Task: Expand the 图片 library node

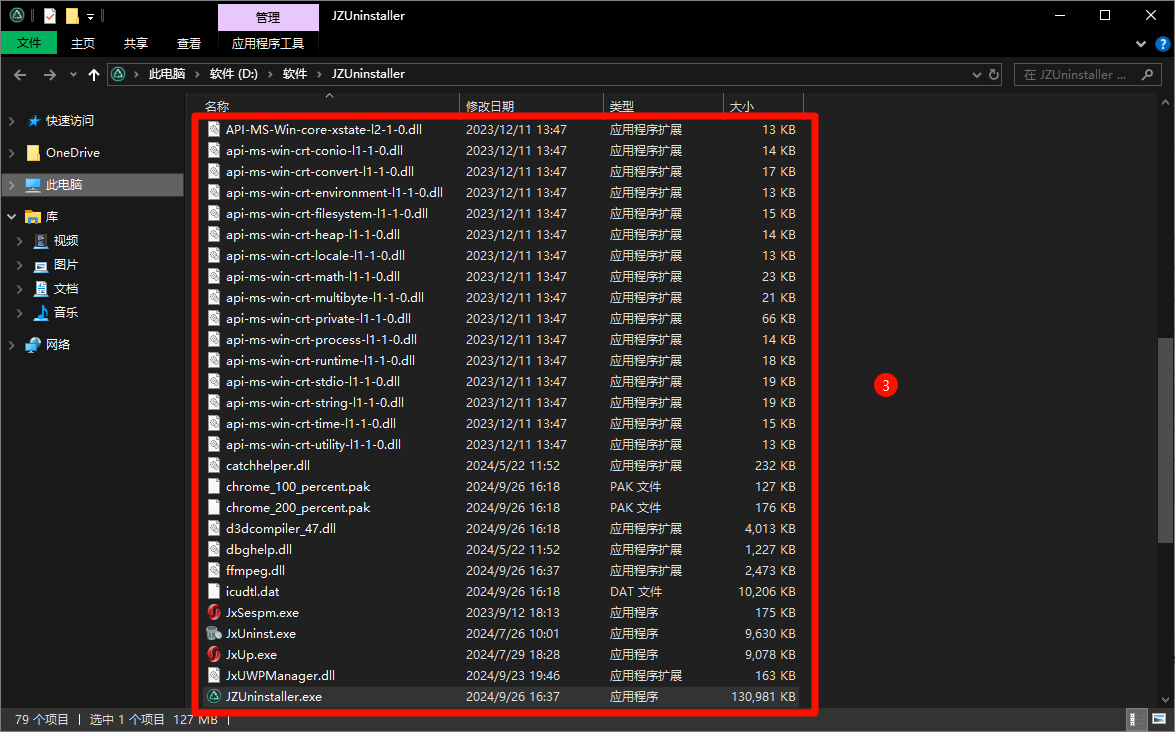Action: [20, 264]
